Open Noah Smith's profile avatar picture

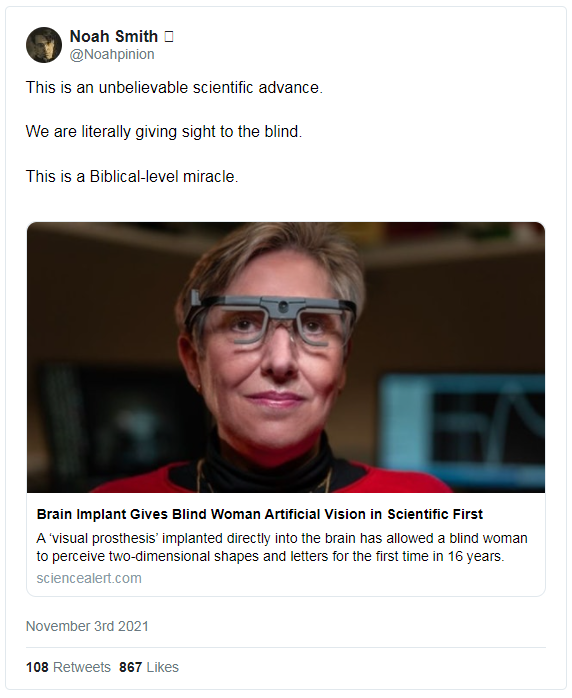point(44,45)
